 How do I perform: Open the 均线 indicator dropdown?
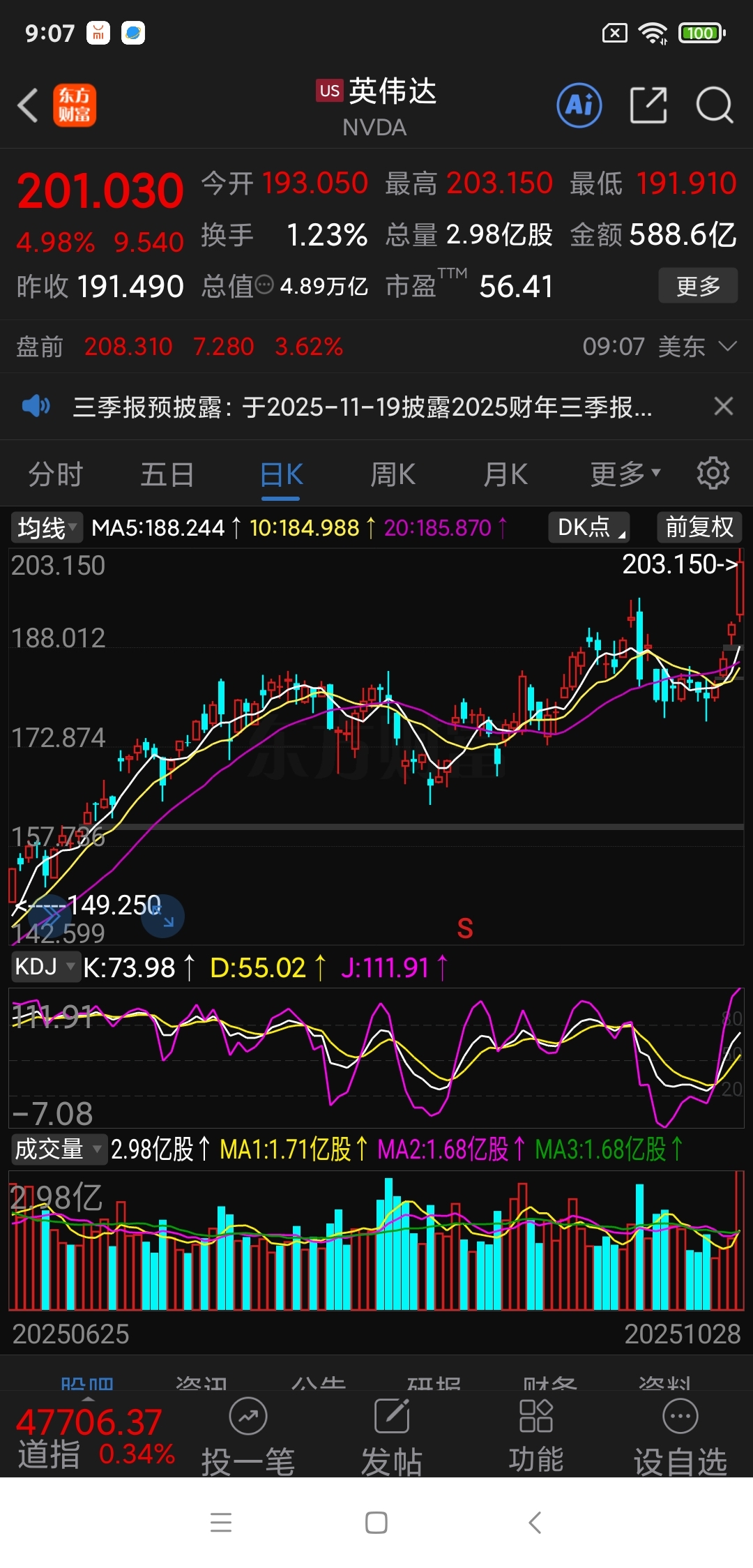[46, 527]
